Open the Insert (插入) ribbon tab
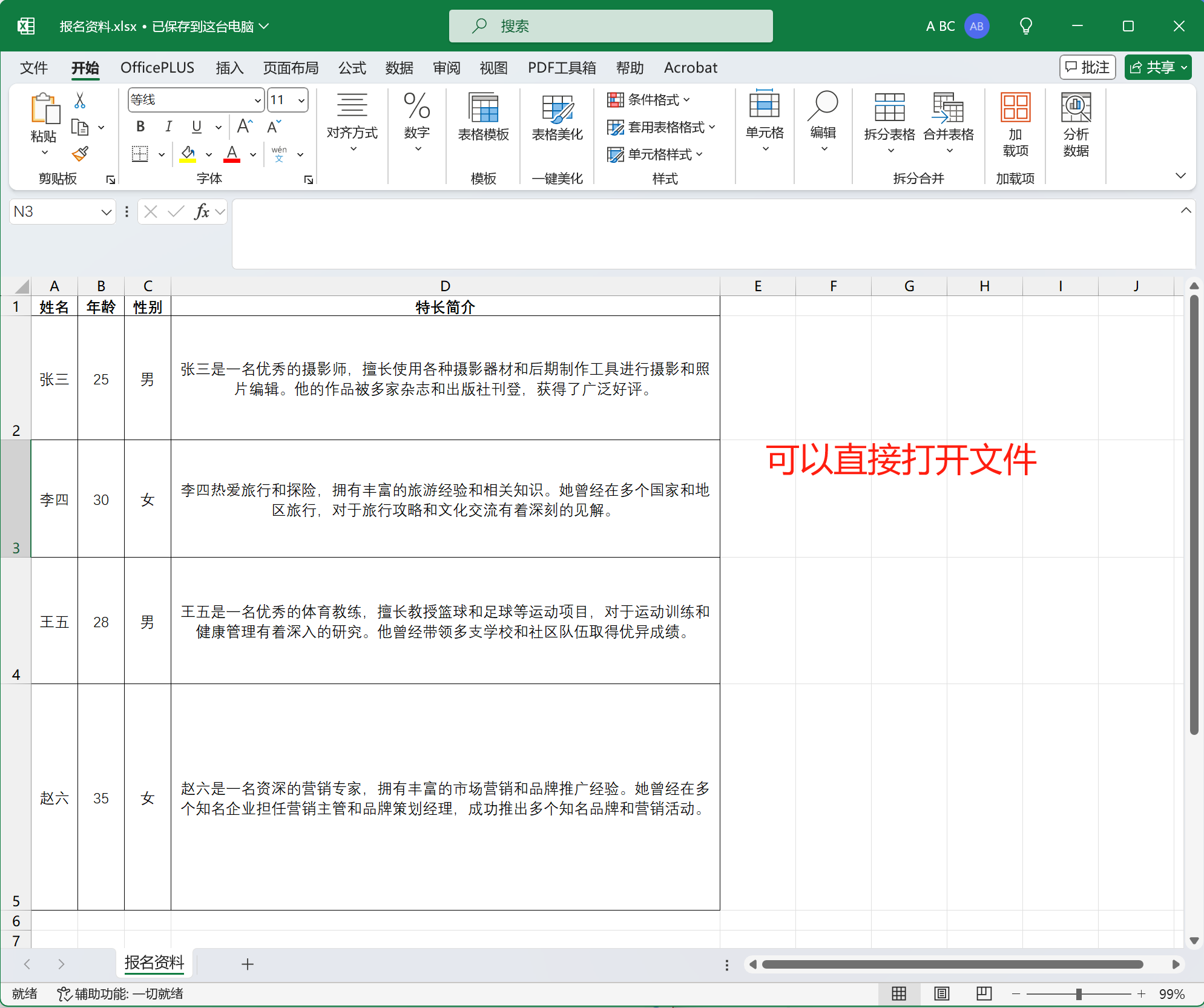 pos(229,68)
